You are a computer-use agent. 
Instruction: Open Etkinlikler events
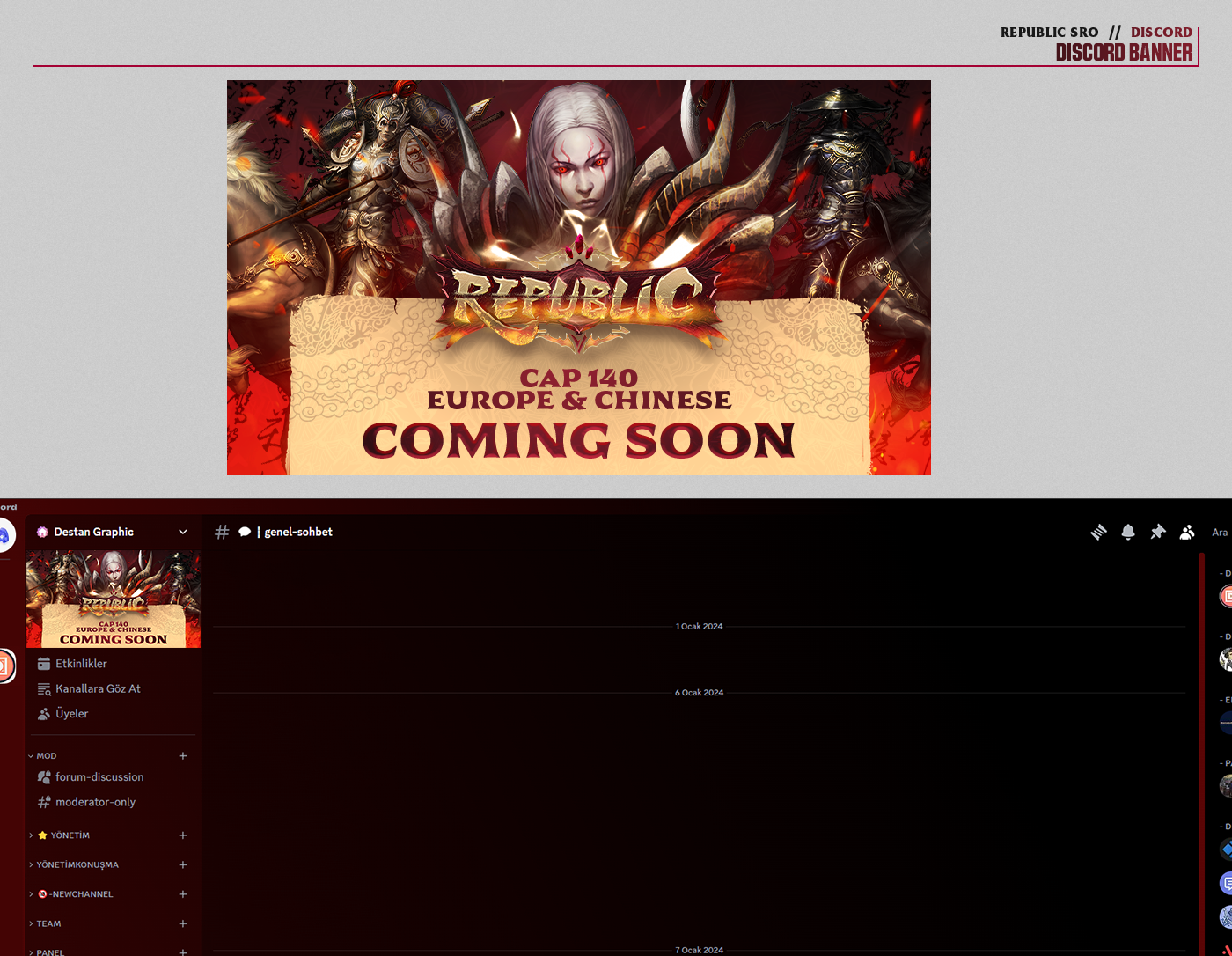coord(81,664)
